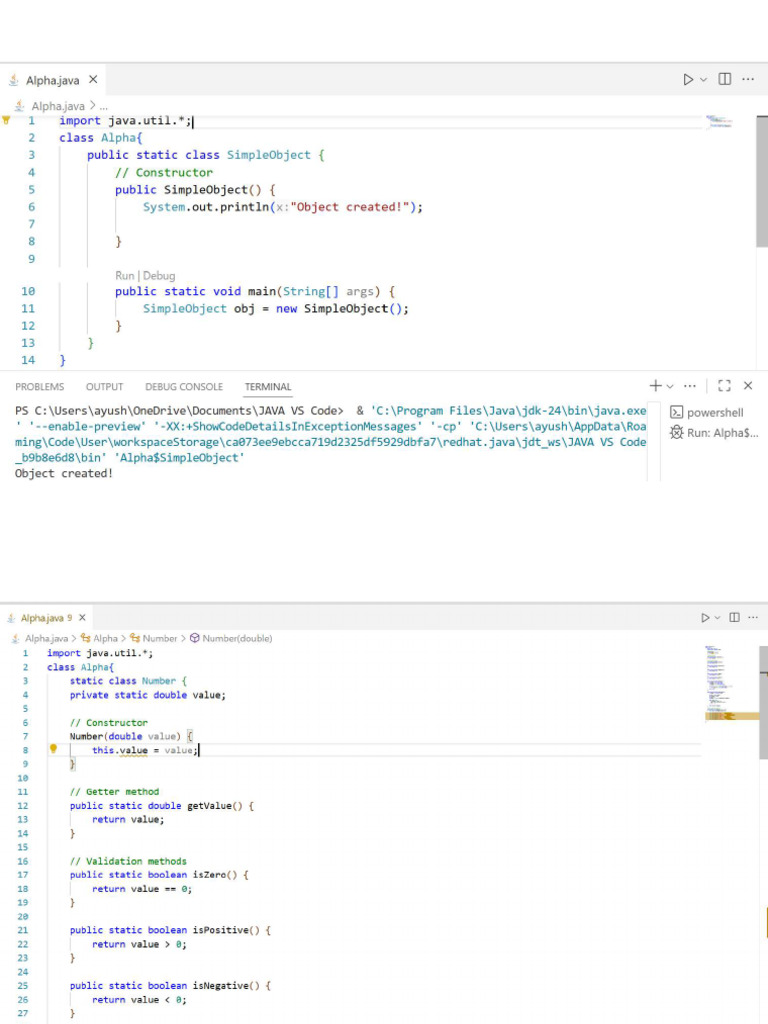This screenshot has height=1024, width=768.
Task: Click the Number class breadcrumb in bottom editor
Action: [159, 638]
